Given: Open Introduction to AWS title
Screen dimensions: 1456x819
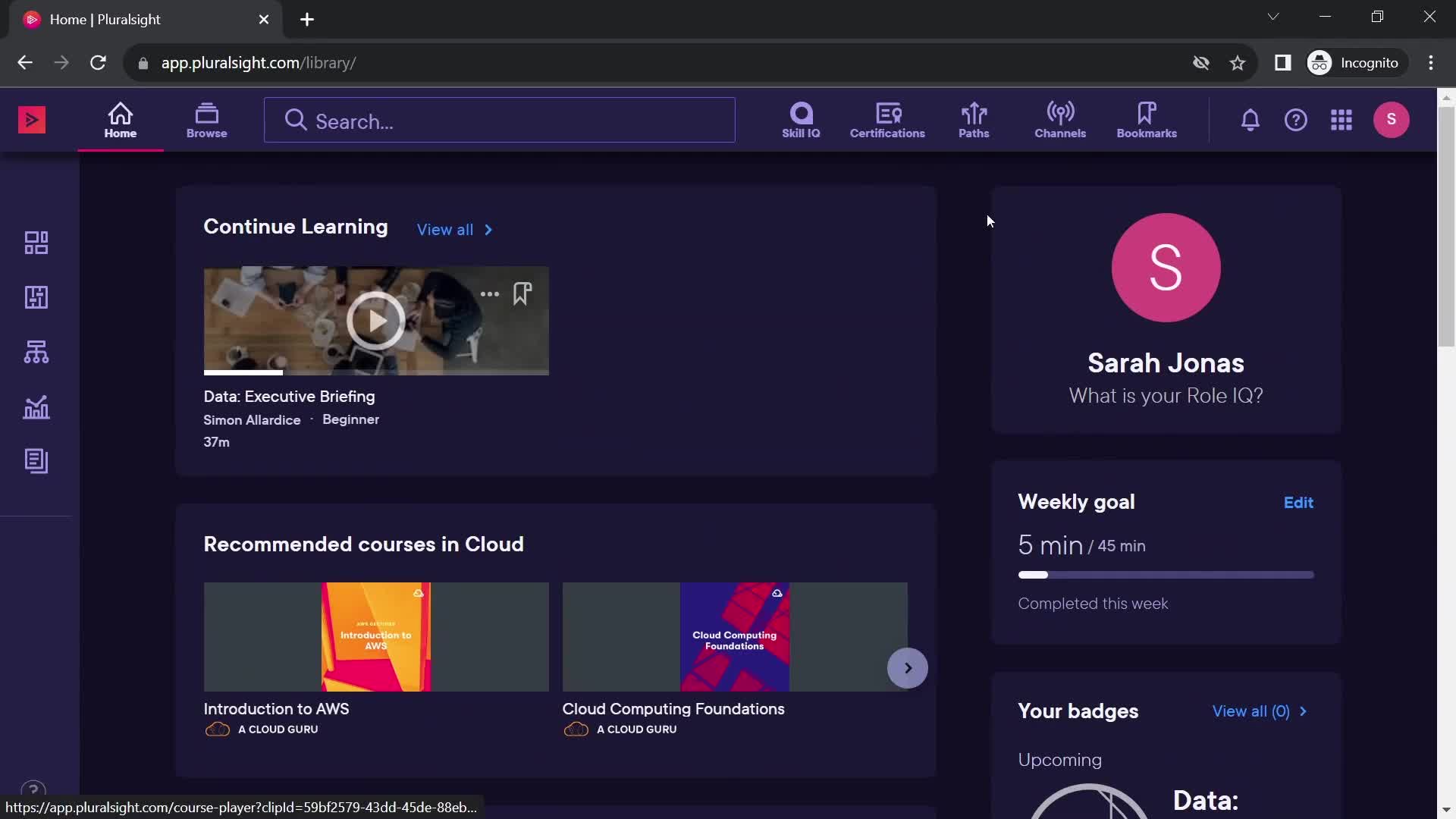Looking at the screenshot, I should [276, 709].
